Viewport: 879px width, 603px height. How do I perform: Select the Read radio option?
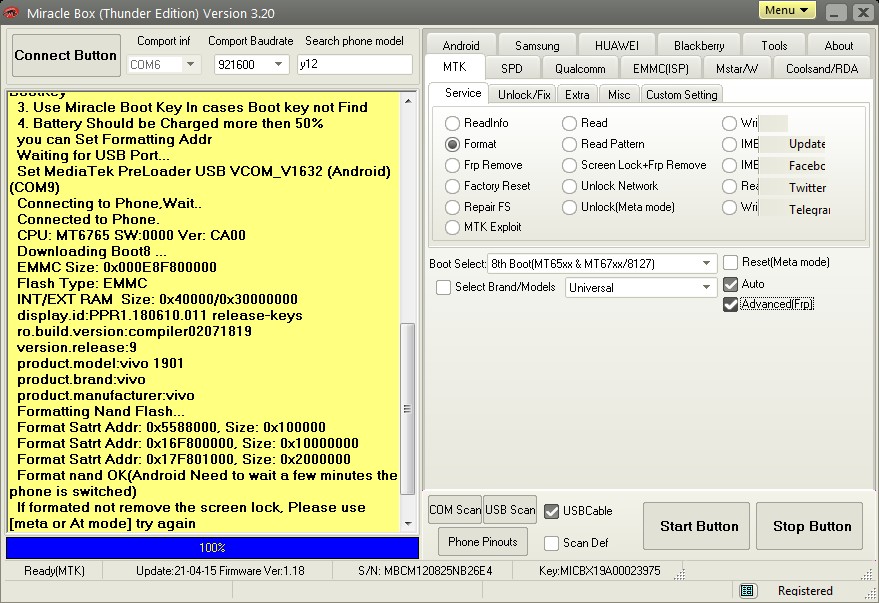point(585,123)
